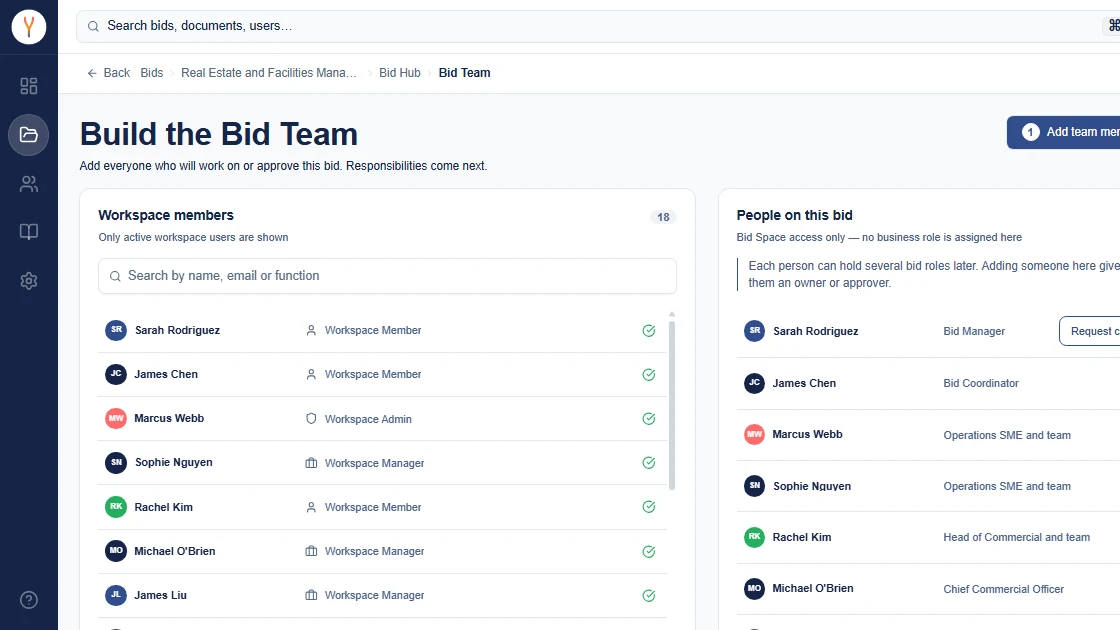The height and width of the screenshot is (630, 1120).
Task: Click the Add team member button
Action: point(1064,132)
